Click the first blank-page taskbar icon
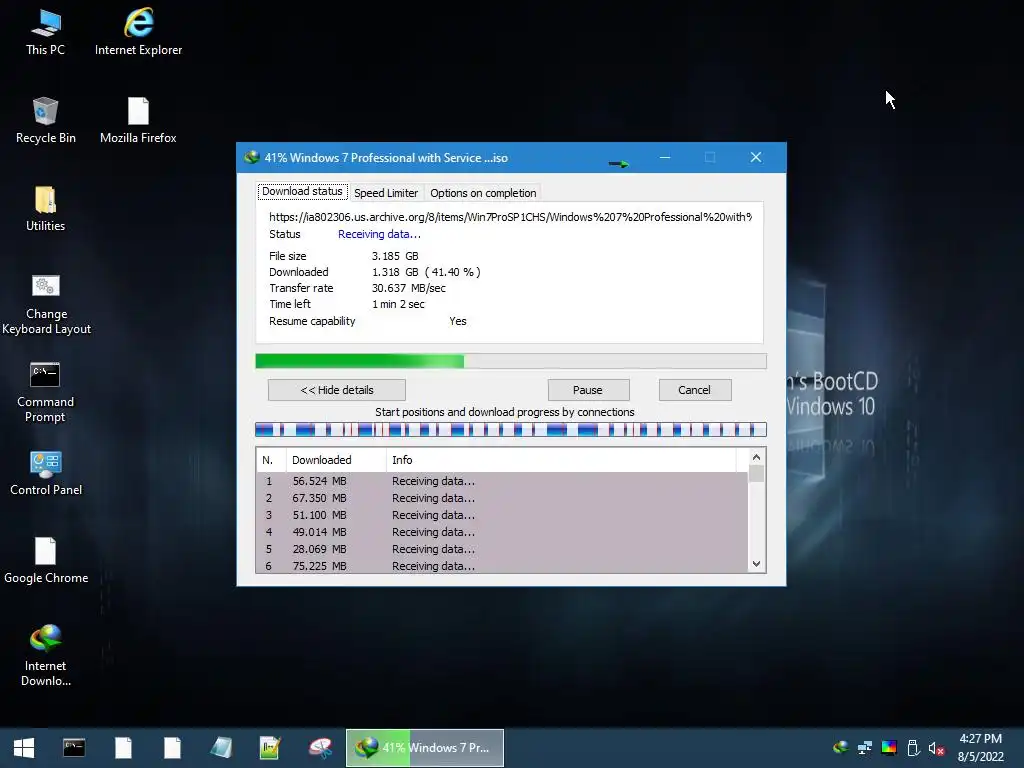Screen dimensions: 1024x768 123,748
